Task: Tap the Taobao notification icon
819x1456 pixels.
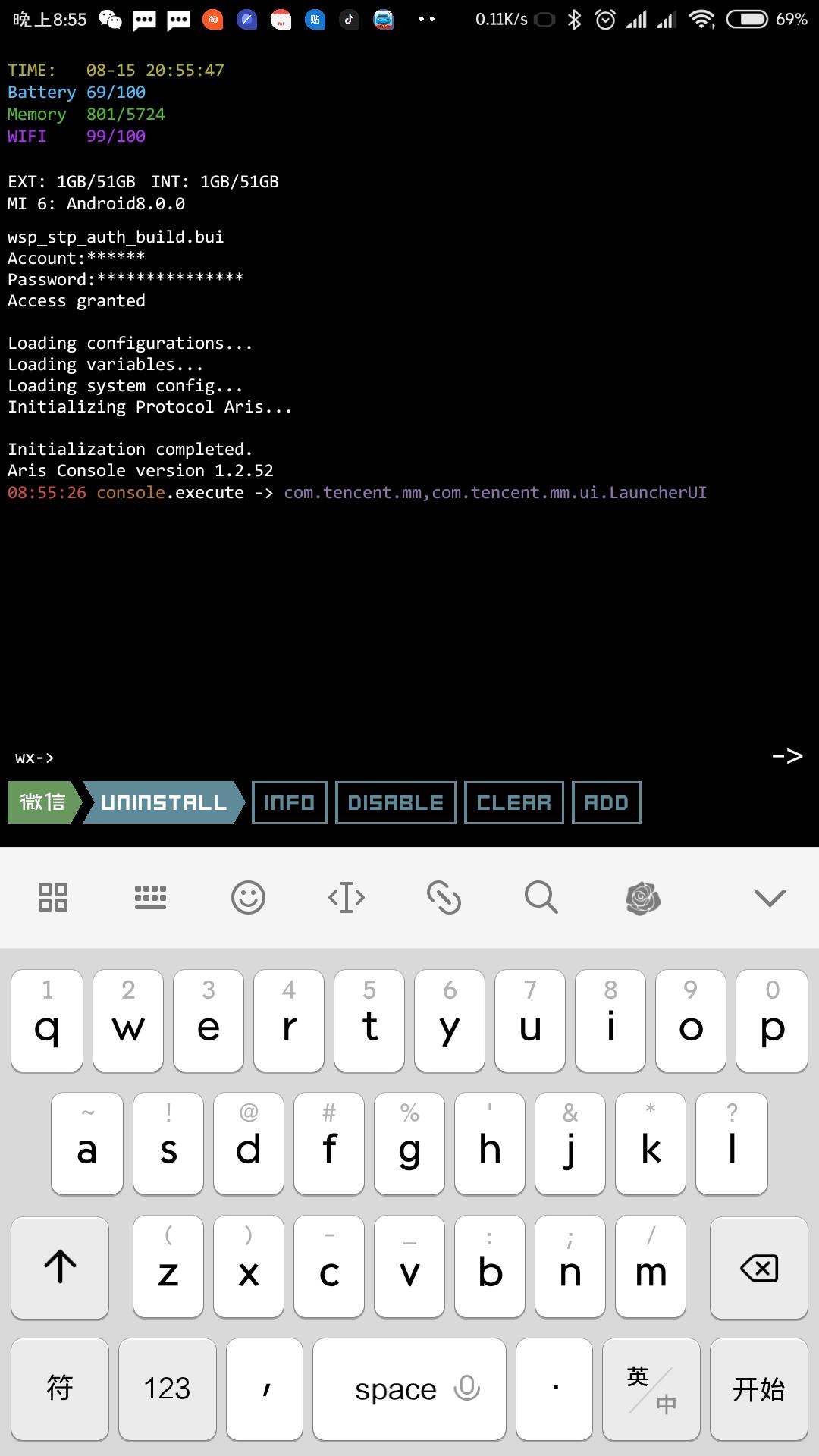Action: click(x=212, y=20)
